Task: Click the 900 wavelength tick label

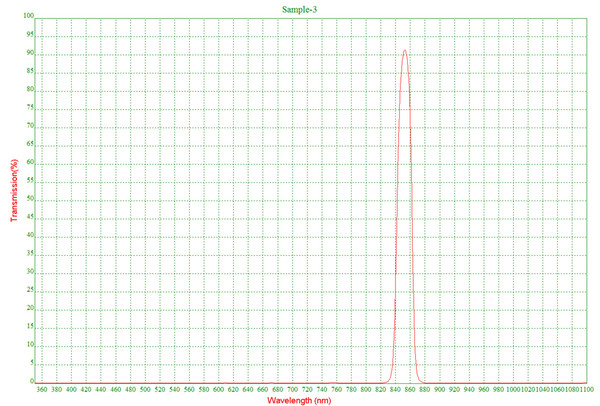Action: (x=440, y=390)
